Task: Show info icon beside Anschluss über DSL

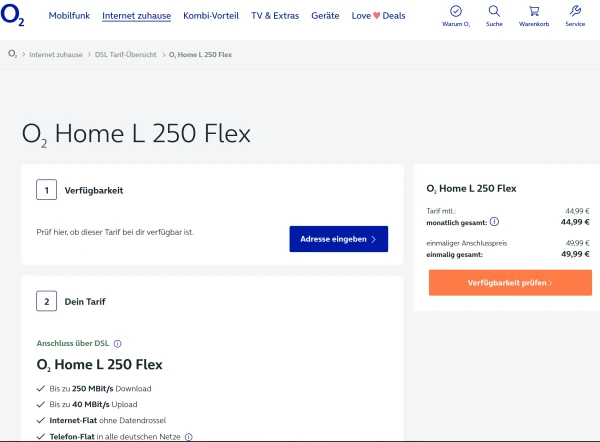Action: point(117,344)
